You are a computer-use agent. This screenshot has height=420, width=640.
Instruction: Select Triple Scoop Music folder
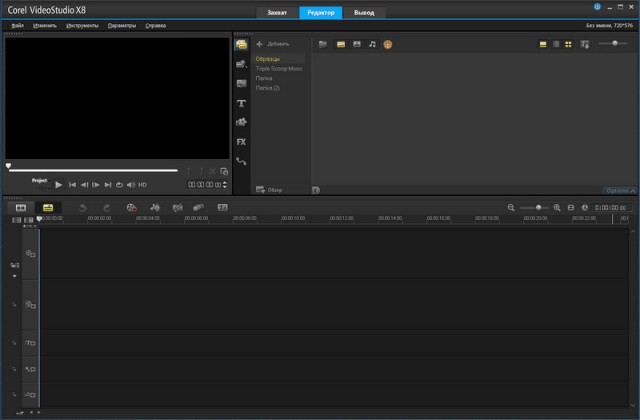coord(279,69)
